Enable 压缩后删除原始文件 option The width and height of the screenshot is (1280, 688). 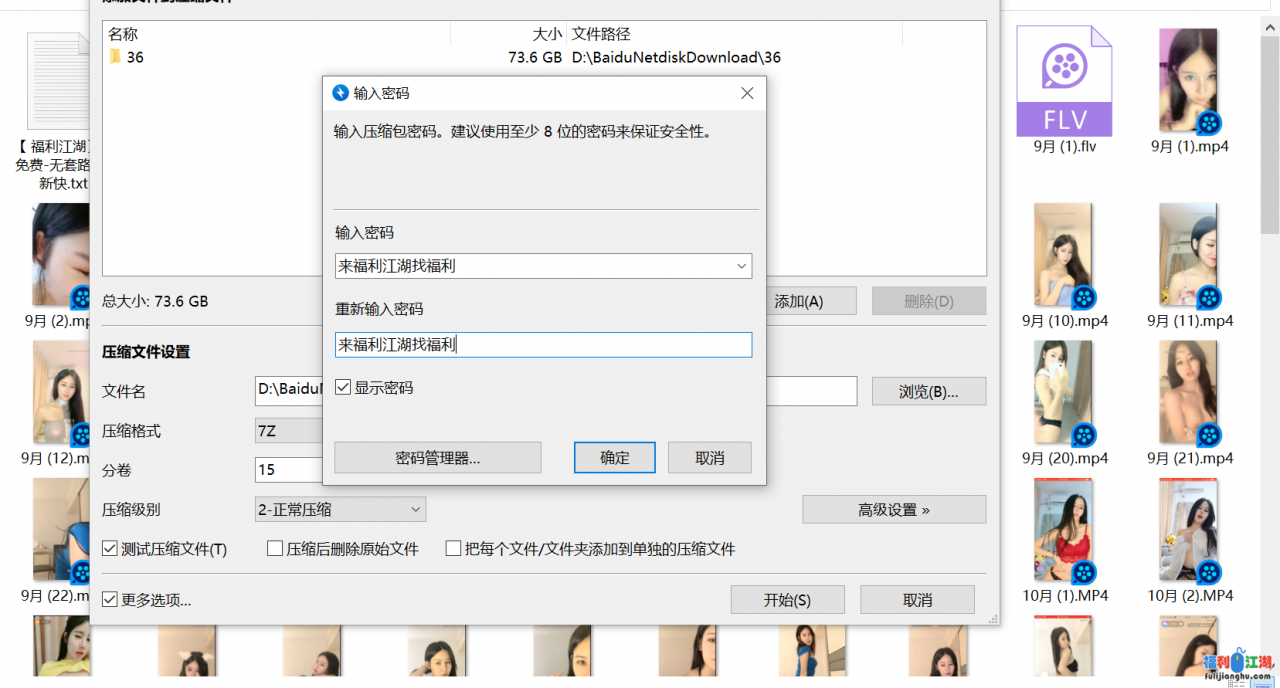(x=275, y=549)
